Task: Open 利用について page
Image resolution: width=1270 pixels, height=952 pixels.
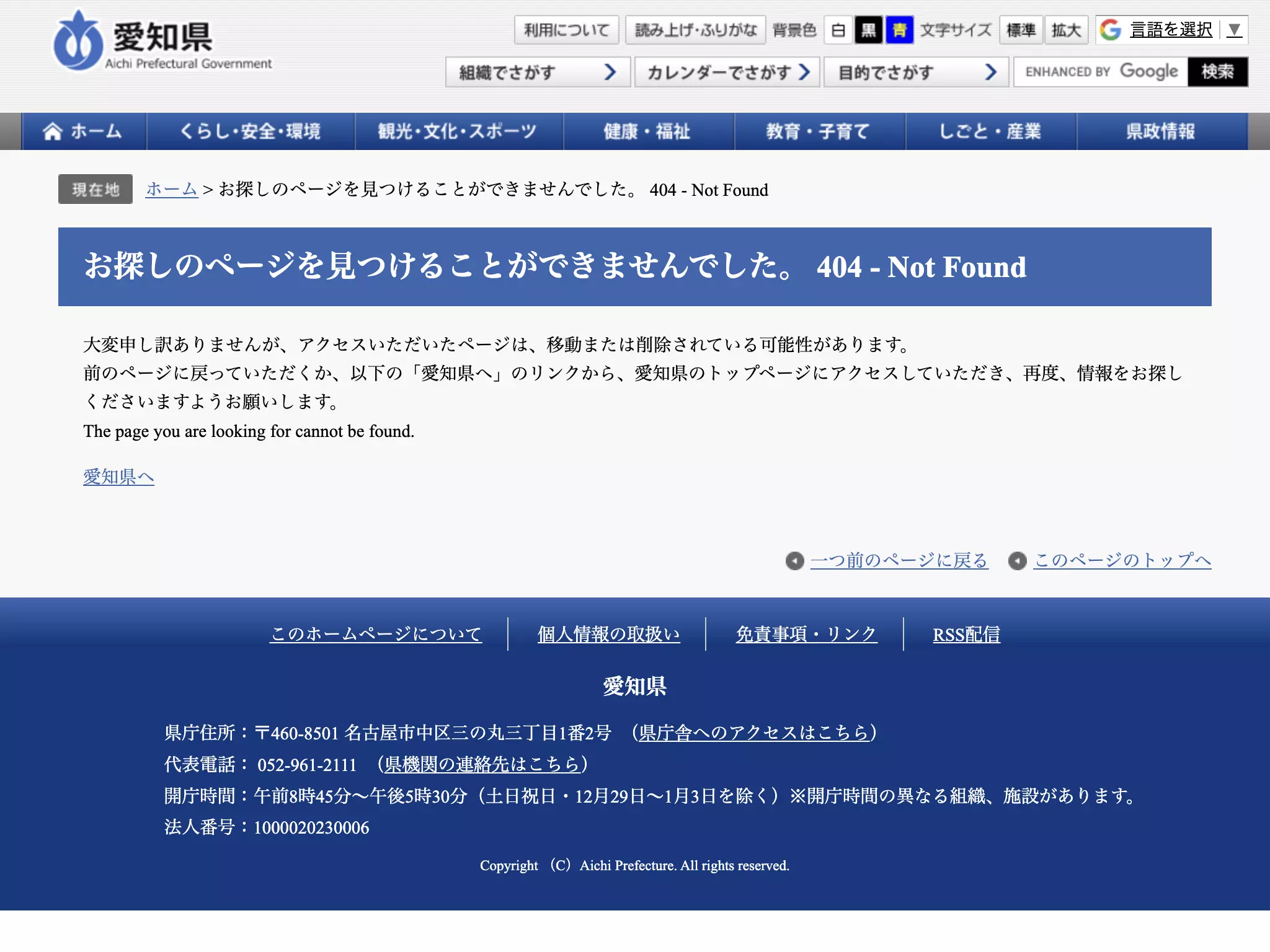Action: (566, 30)
